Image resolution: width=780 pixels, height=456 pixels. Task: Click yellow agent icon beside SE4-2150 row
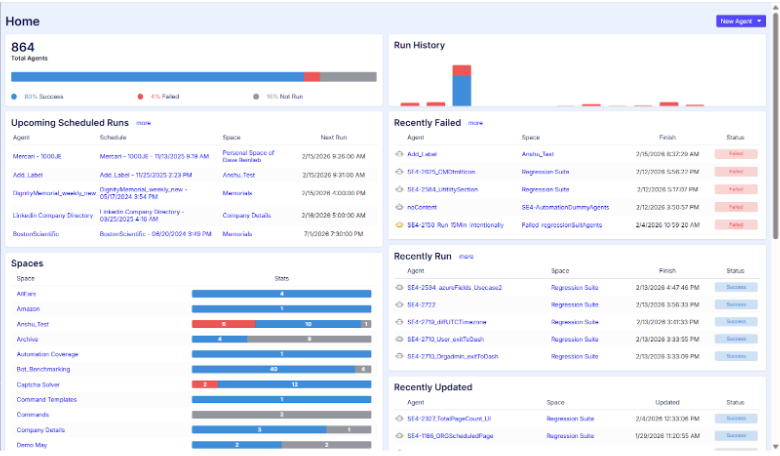(400, 225)
